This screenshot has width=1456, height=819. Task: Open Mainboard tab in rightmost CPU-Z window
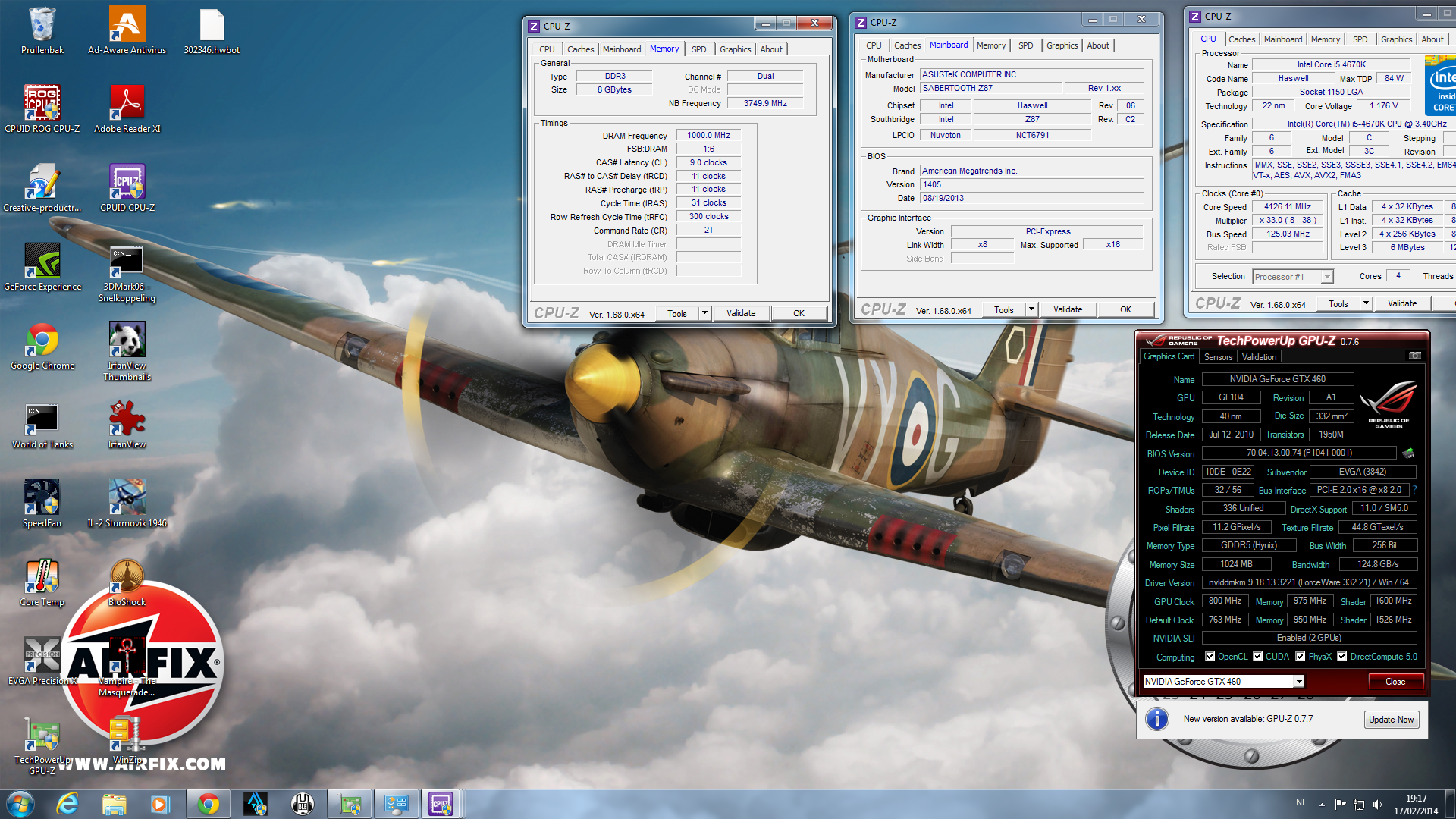click(x=1283, y=39)
